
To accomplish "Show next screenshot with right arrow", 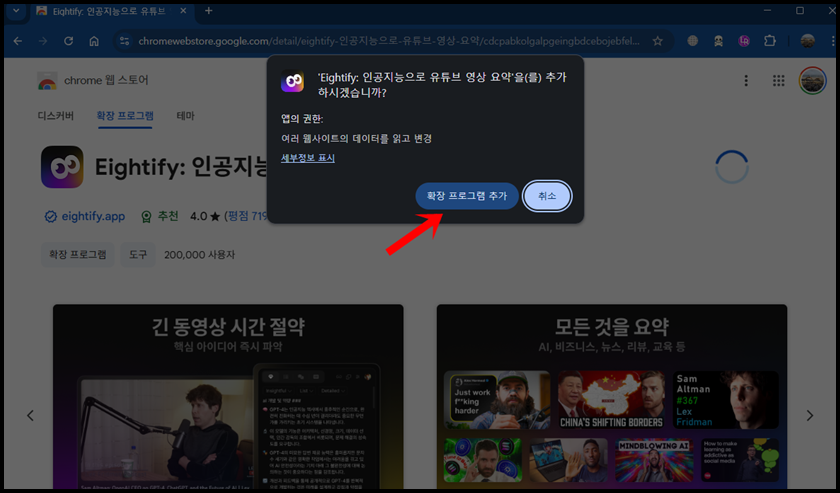I will tap(809, 415).
